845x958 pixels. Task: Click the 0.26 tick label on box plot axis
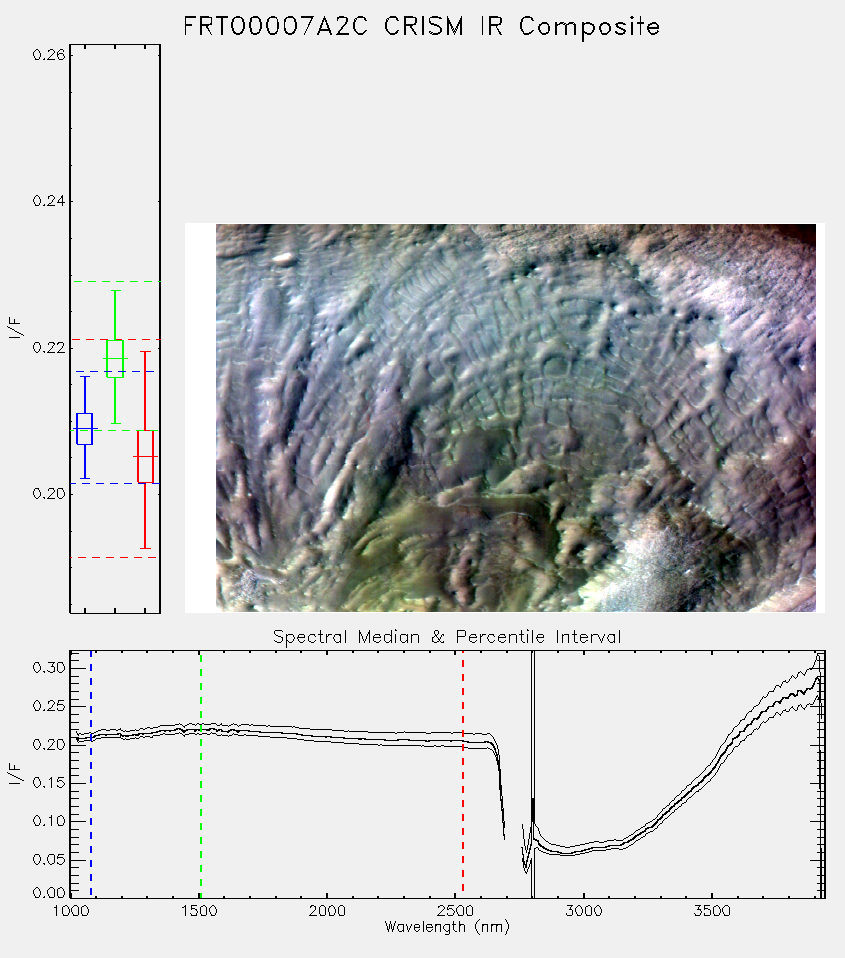(x=48, y=55)
